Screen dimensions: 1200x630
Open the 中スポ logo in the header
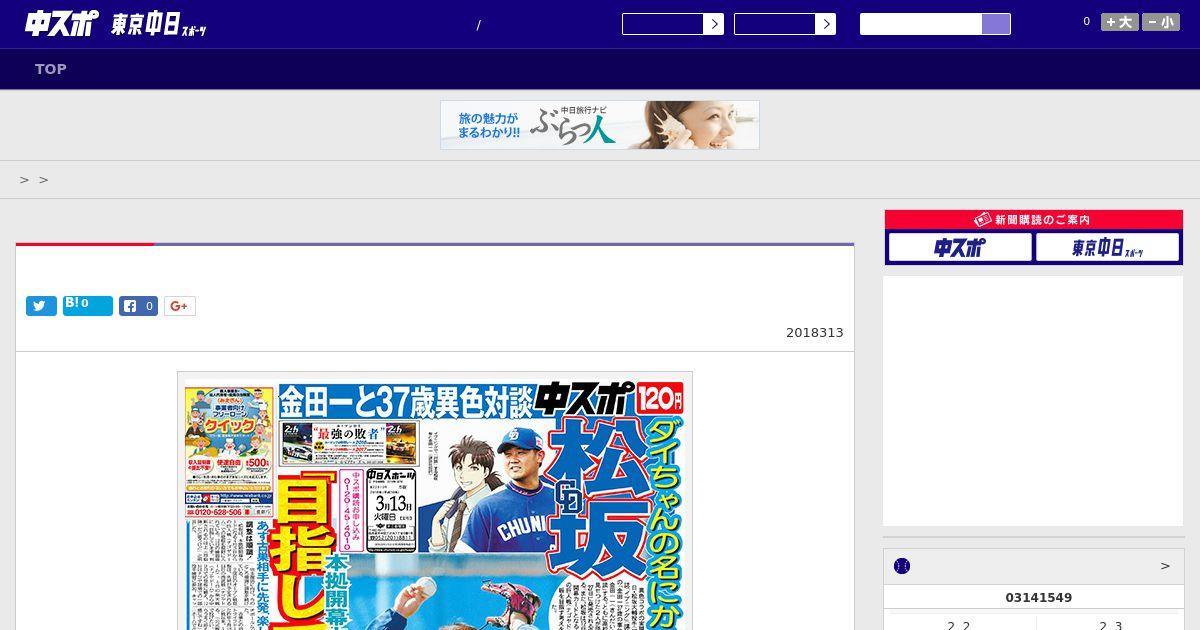61,24
